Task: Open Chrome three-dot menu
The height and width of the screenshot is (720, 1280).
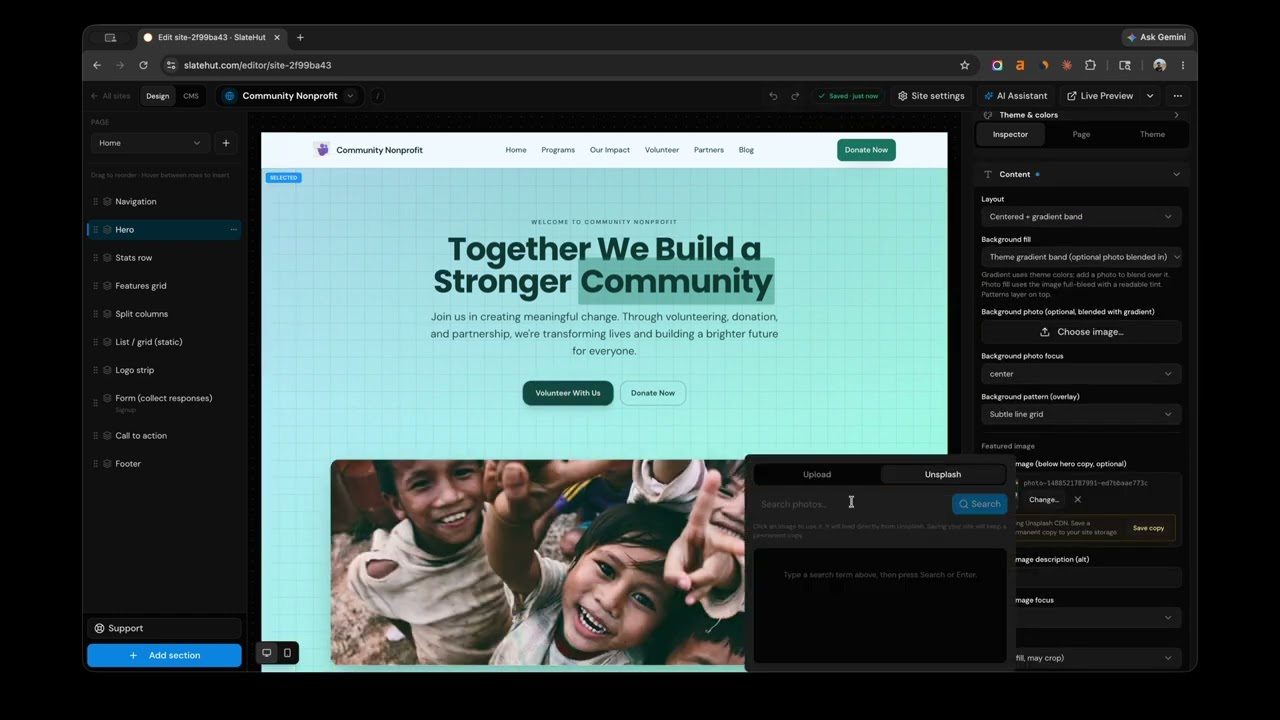Action: pyautogui.click(x=1182, y=65)
